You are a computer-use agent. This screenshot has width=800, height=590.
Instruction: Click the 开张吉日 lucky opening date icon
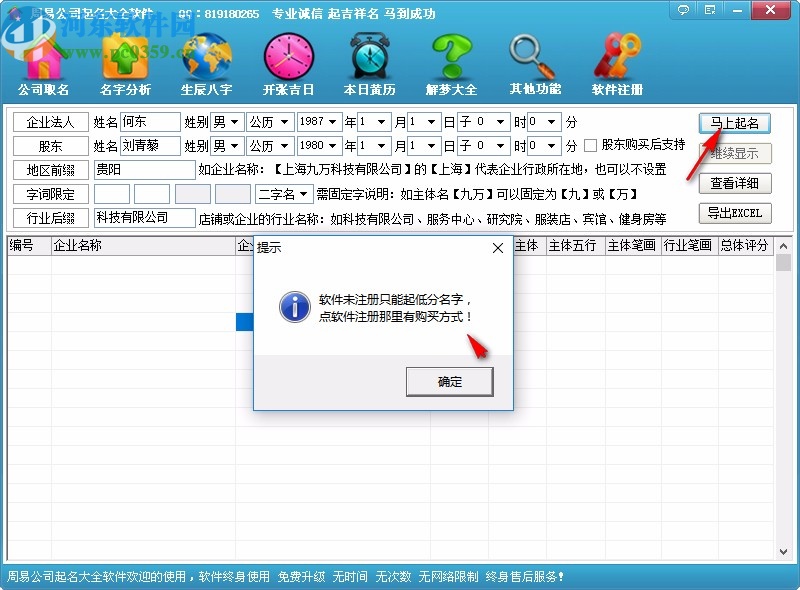click(289, 60)
